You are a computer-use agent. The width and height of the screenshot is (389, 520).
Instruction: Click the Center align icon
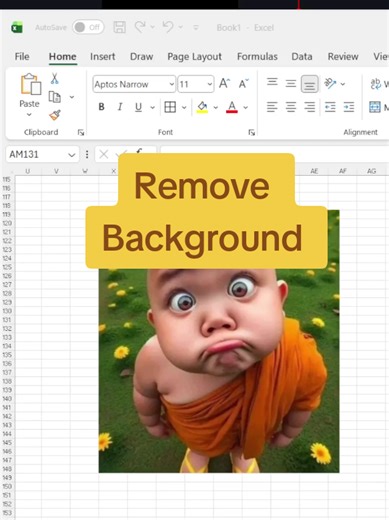pyautogui.click(x=291, y=107)
